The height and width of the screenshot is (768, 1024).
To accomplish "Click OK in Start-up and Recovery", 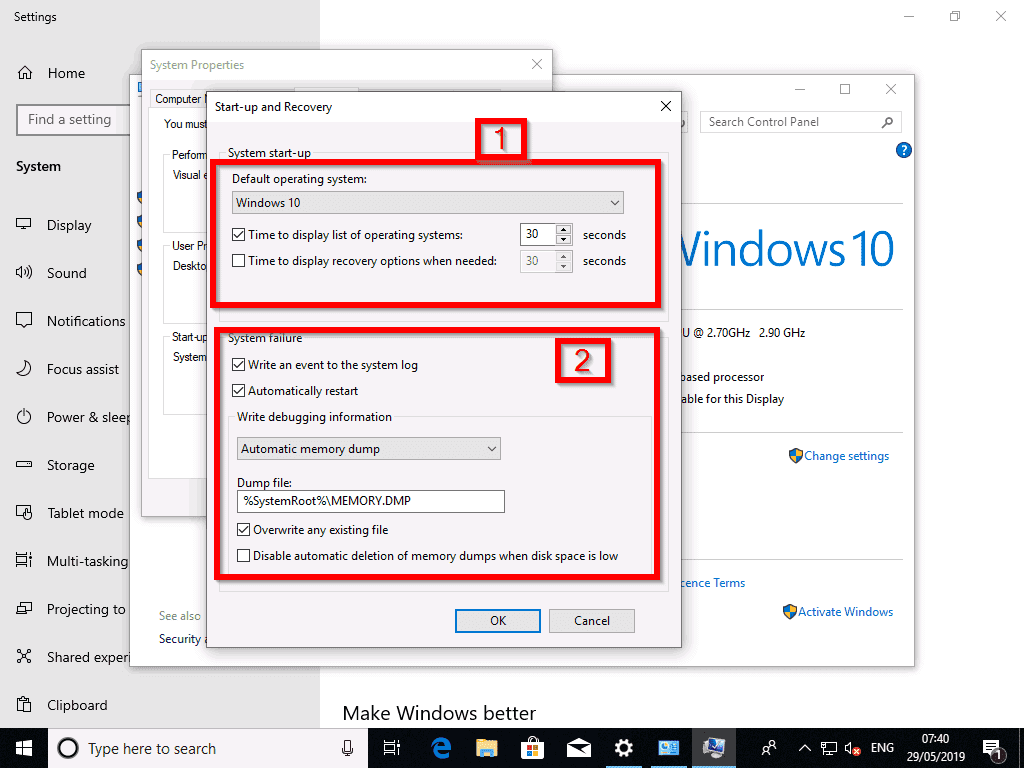I will 497,620.
